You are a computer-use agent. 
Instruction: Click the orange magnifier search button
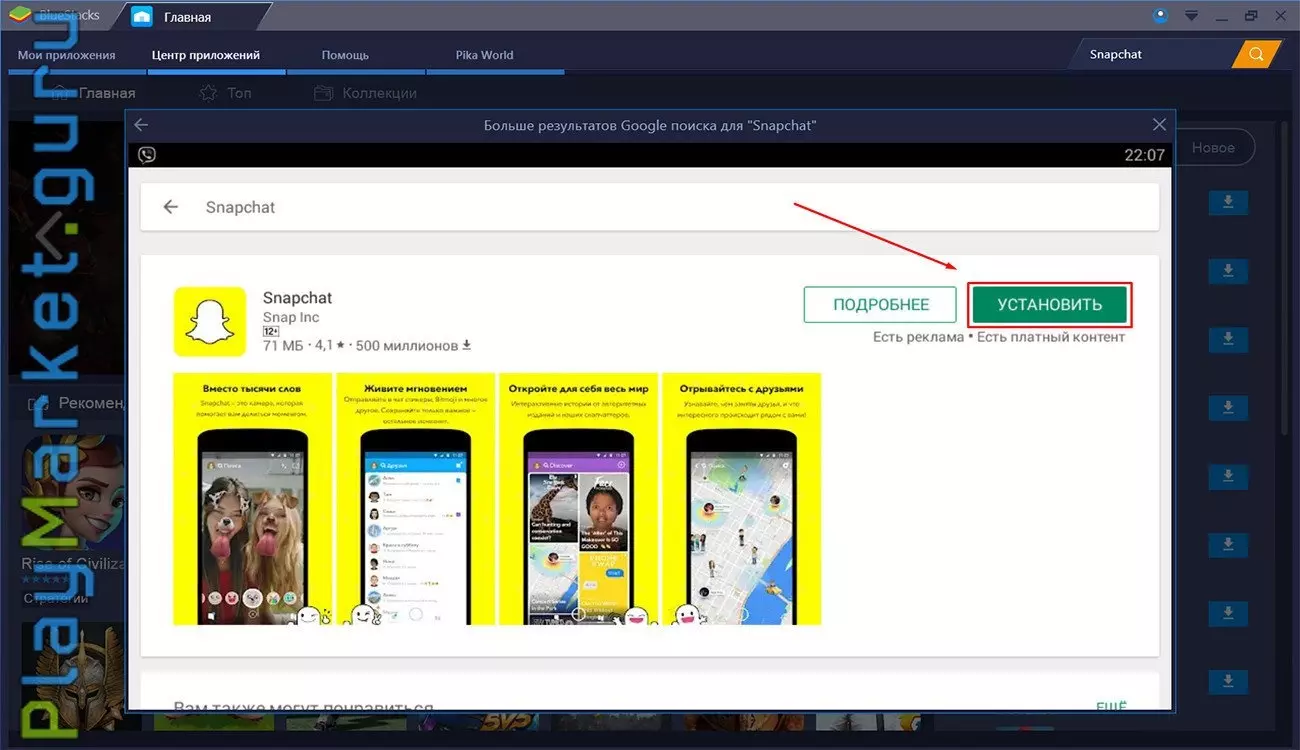point(1256,54)
